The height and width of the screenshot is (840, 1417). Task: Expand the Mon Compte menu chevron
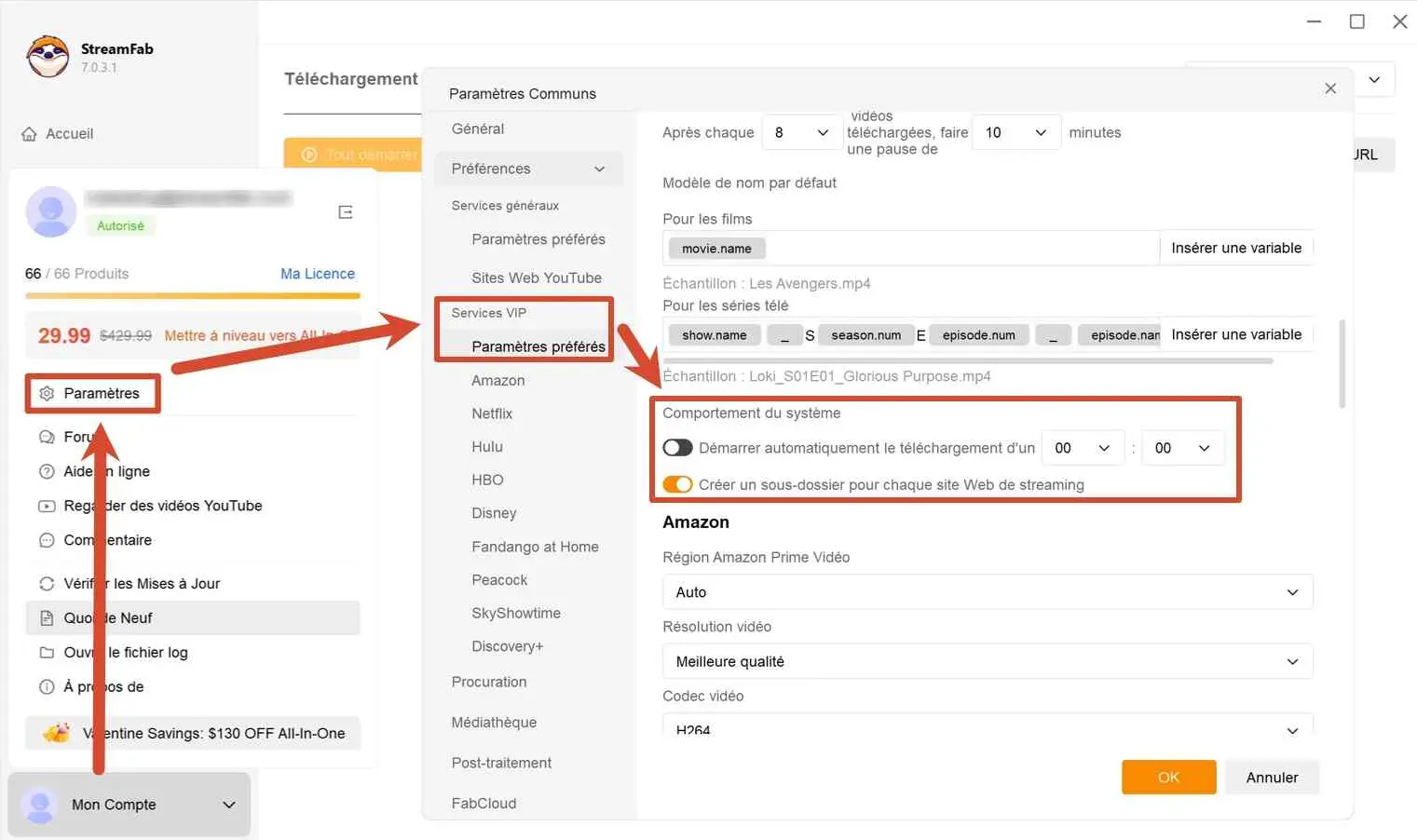229,805
